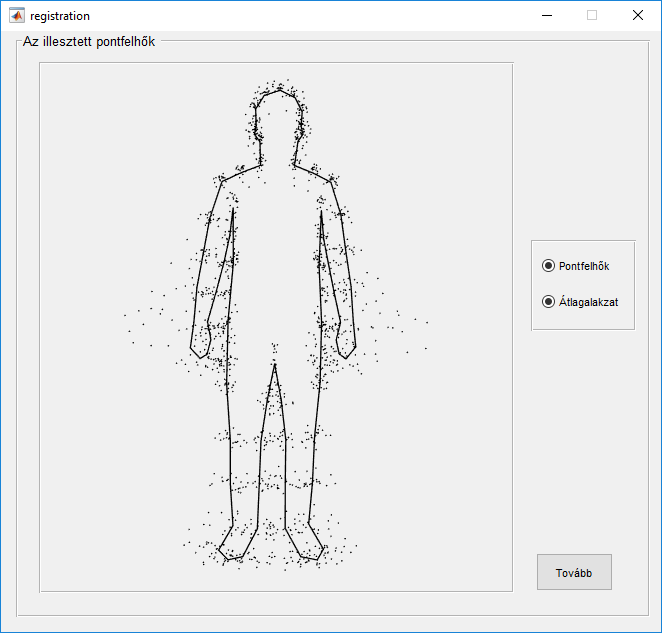
Task: Click the outline's foot on the right side
Action: click(310, 548)
